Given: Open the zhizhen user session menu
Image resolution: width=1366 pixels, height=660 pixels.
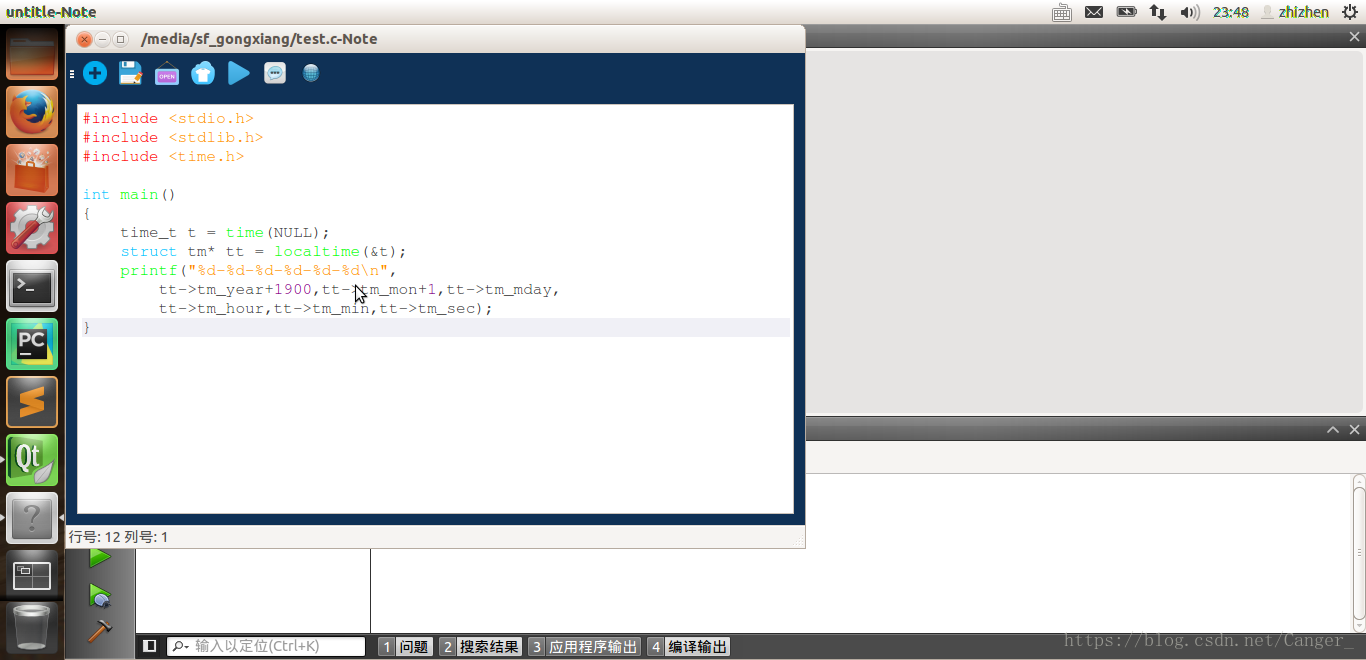Looking at the screenshot, I should click(1296, 12).
